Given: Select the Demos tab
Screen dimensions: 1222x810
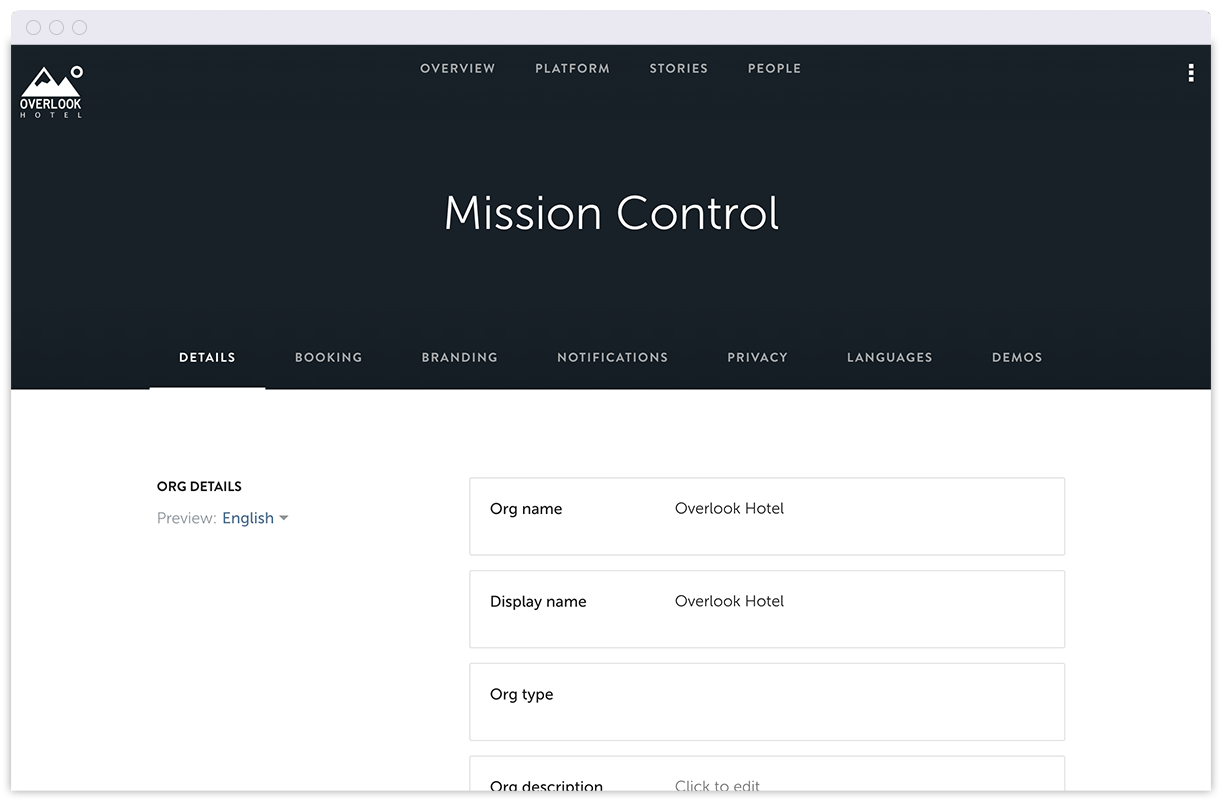Looking at the screenshot, I should [x=1017, y=358].
